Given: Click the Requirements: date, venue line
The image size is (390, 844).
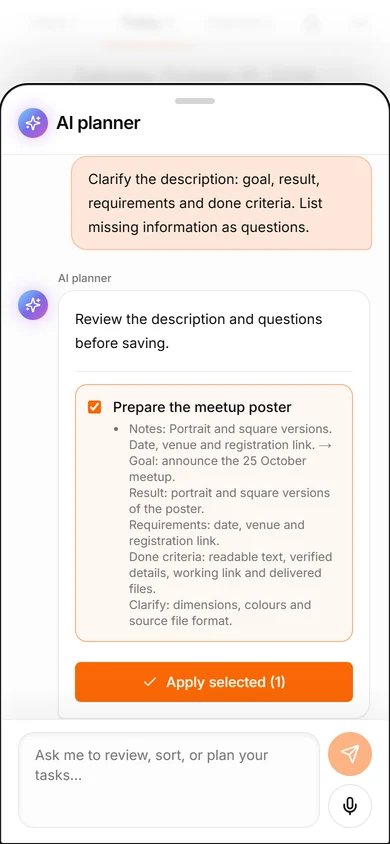Looking at the screenshot, I should pyautogui.click(x=216, y=532).
